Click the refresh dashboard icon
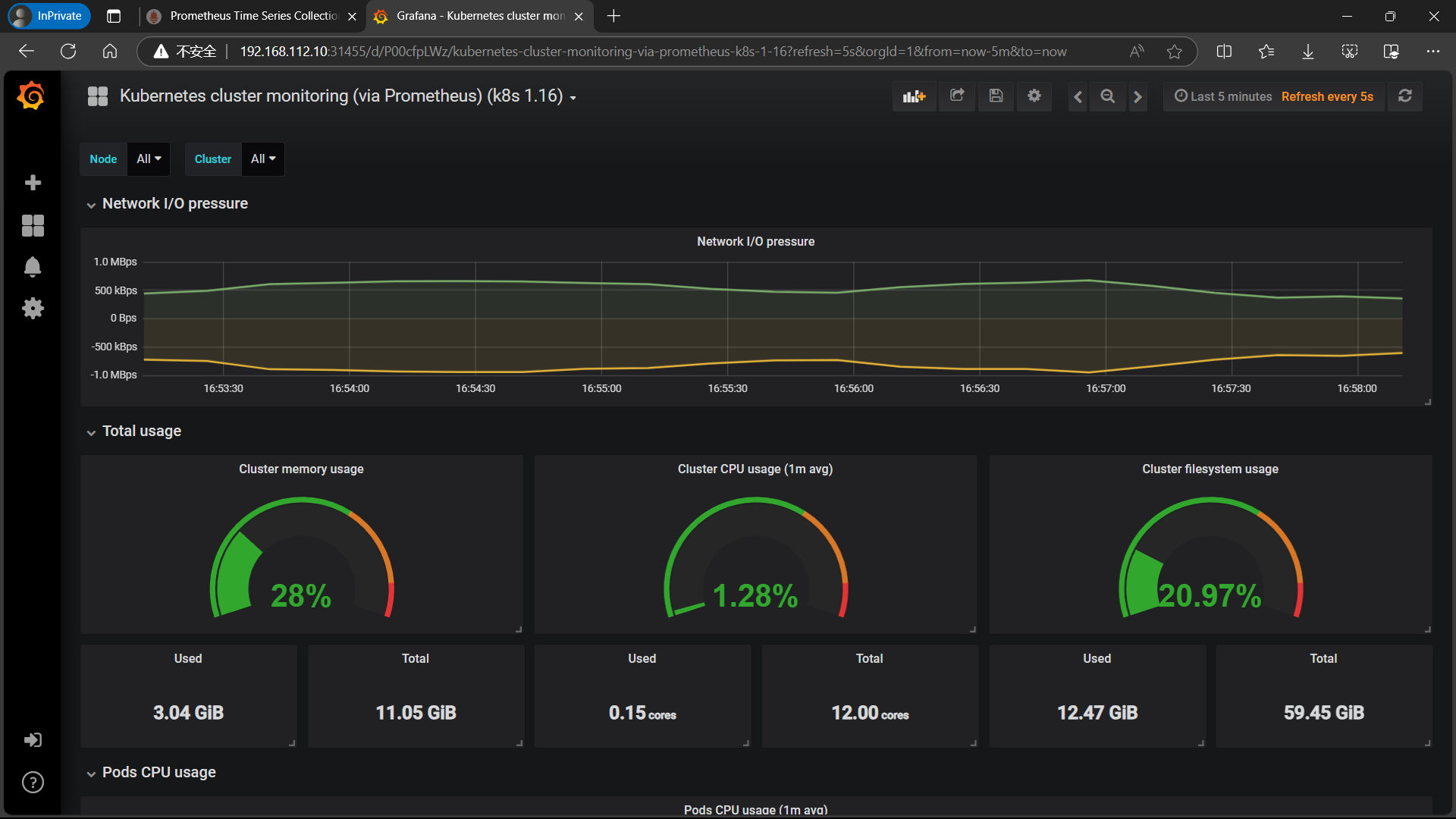 coord(1404,96)
